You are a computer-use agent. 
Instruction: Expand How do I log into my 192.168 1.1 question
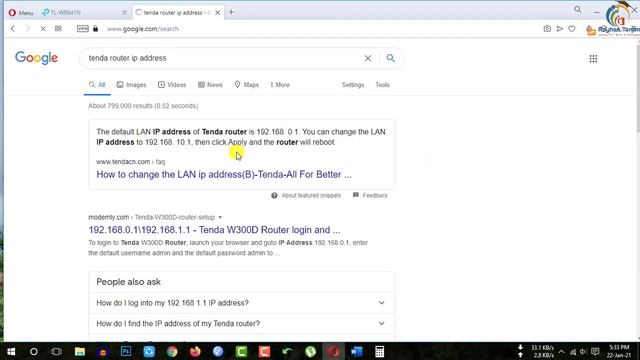click(242, 303)
